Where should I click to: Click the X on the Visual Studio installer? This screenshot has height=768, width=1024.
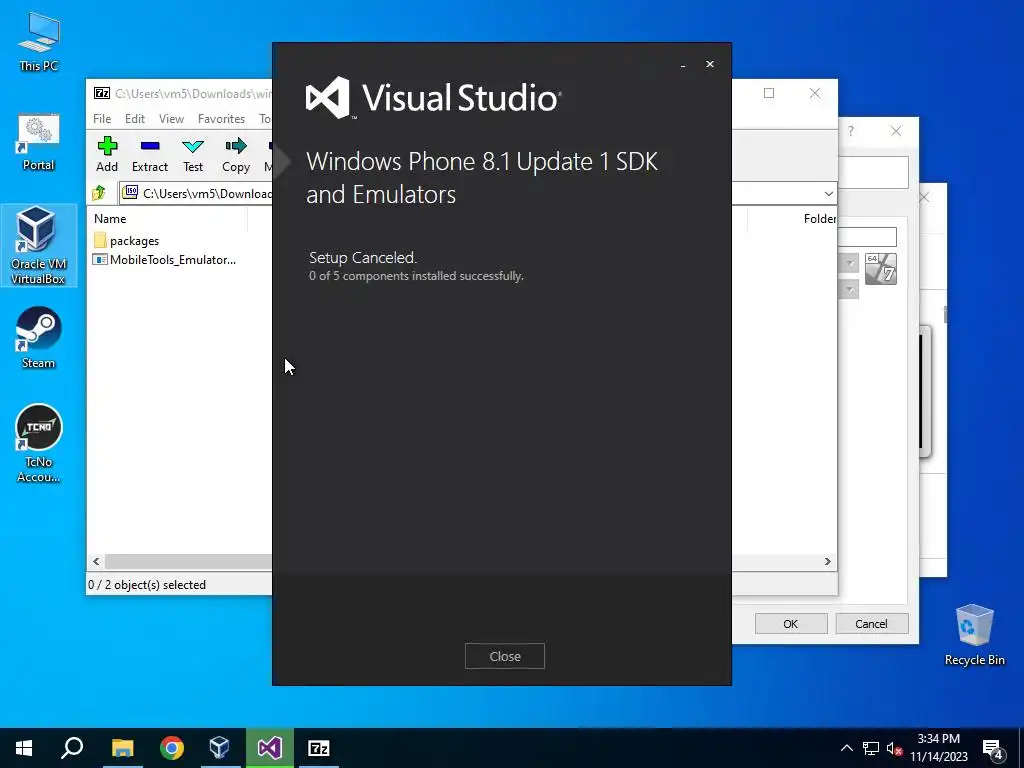pyautogui.click(x=710, y=64)
